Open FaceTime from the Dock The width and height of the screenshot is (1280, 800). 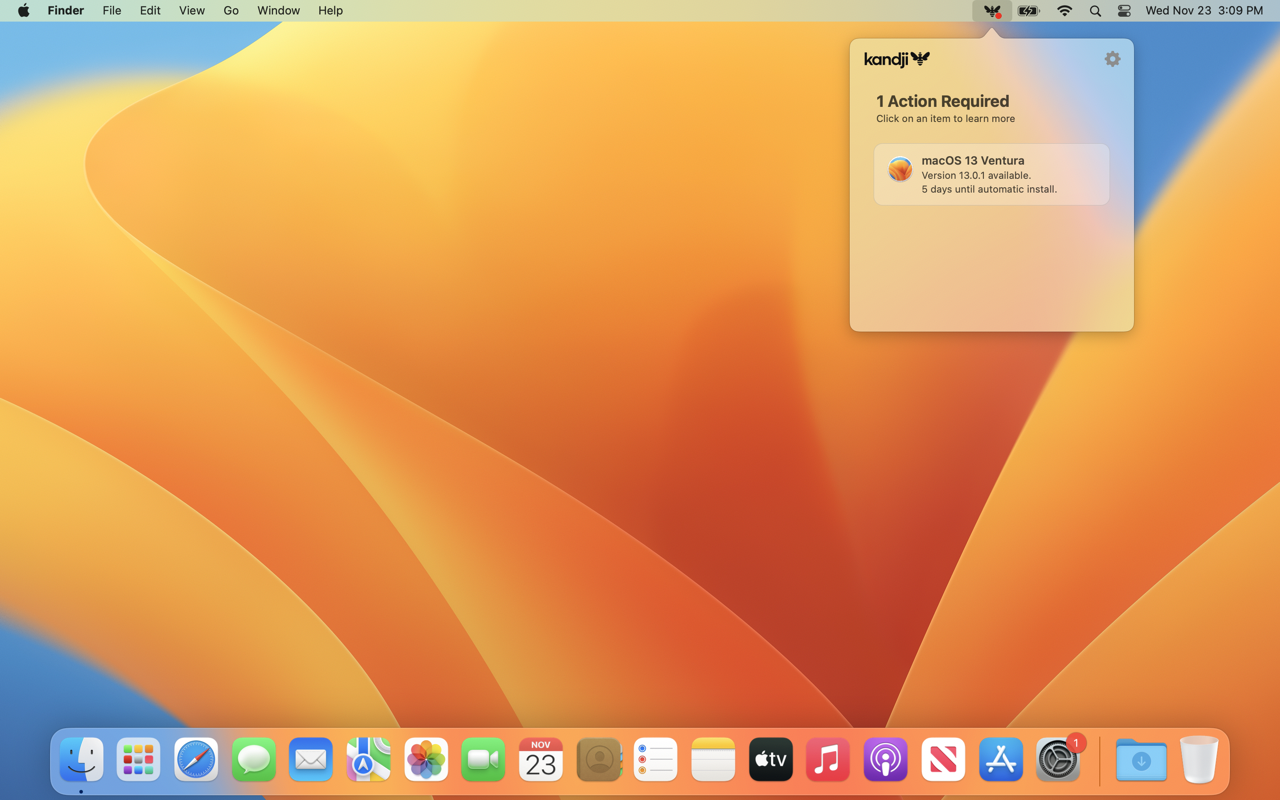483,759
